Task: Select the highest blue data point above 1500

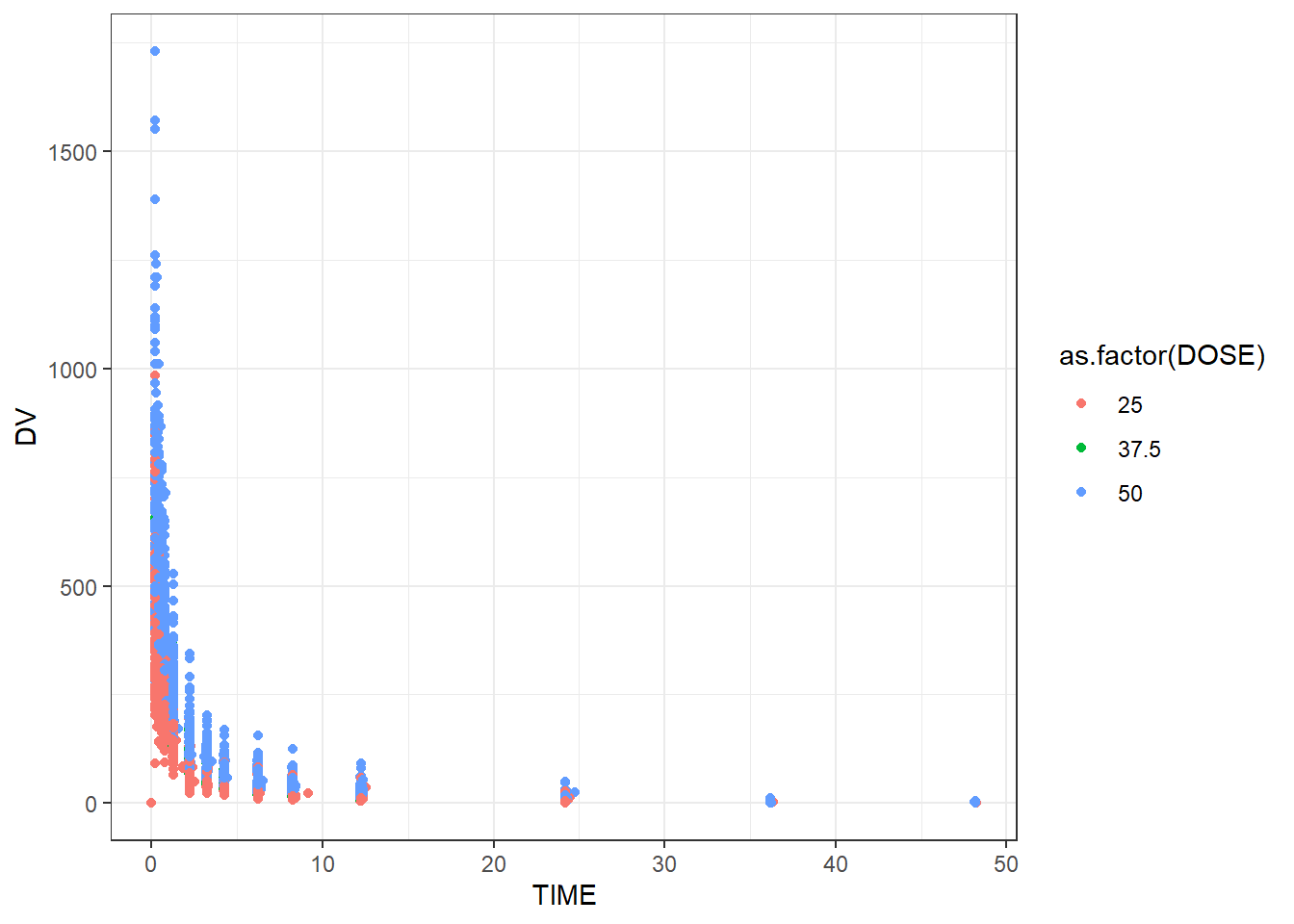Action: coord(155,51)
